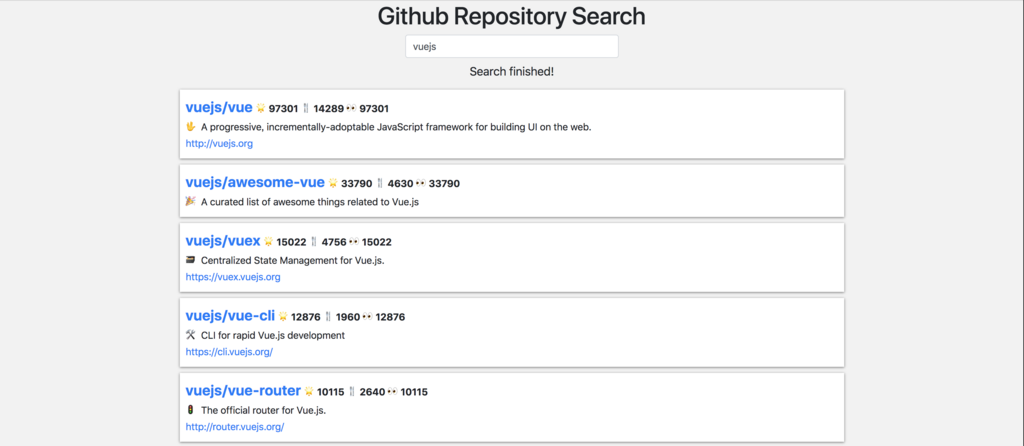
Task: Visit the https://cli.vuejs.org/ link
Action: (229, 351)
